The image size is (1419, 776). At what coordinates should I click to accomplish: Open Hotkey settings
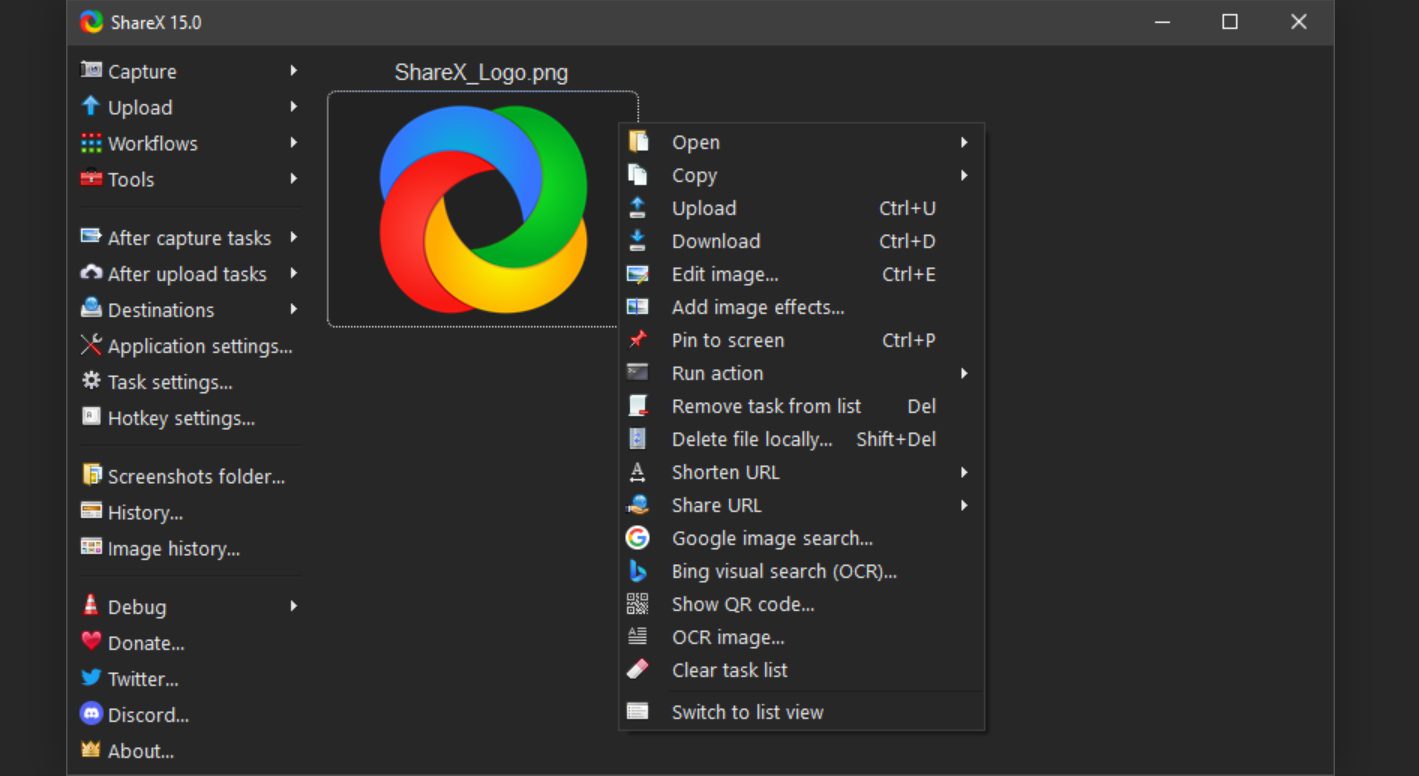[x=181, y=418]
